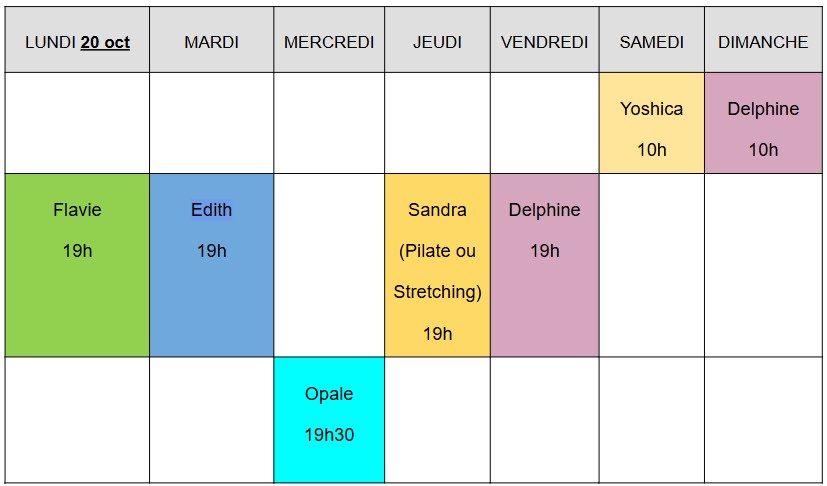Click the MERCREDI header cell
The height and width of the screenshot is (486, 827).
[x=329, y=42]
